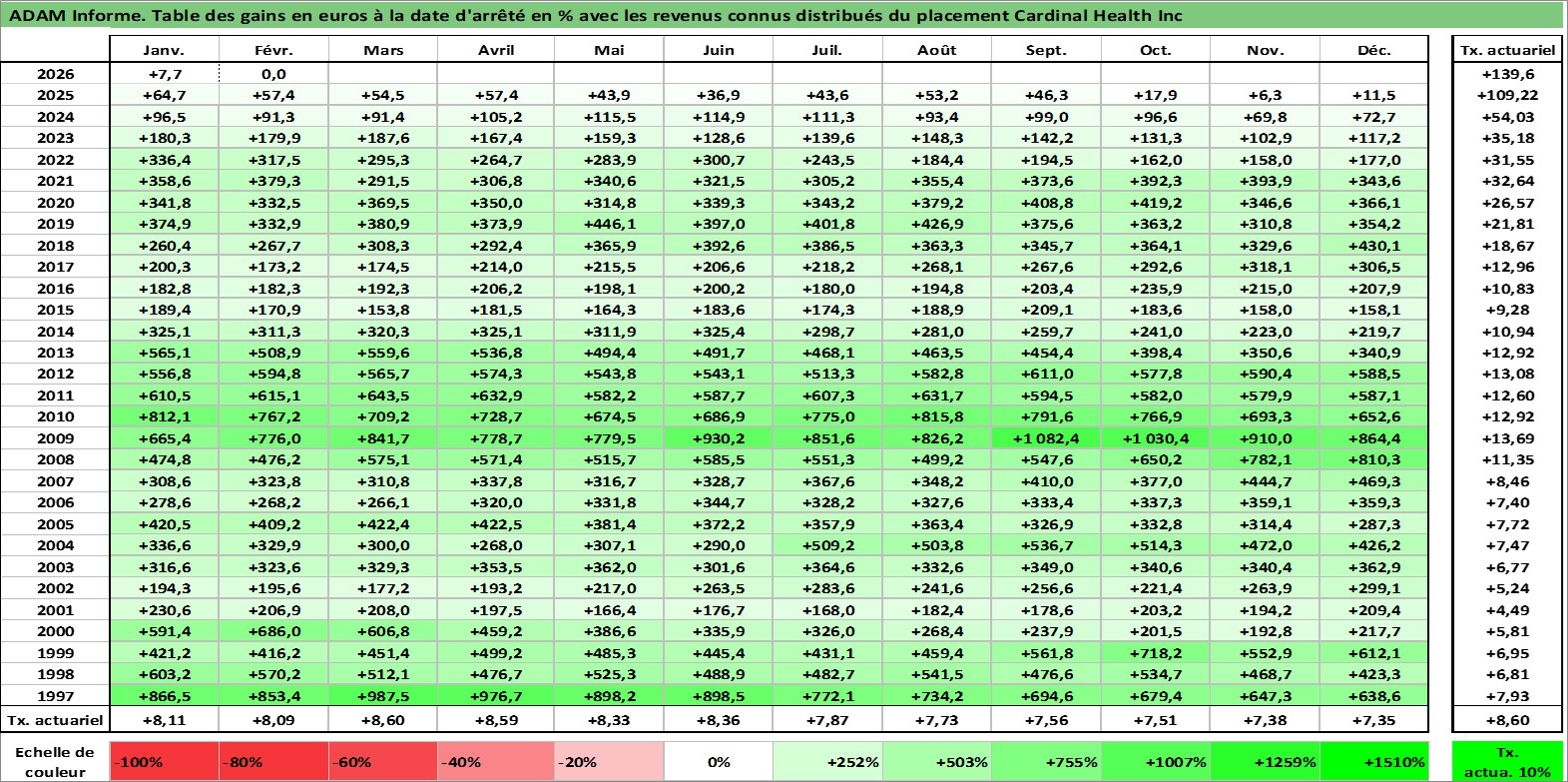
Task: Click the Tx. actuariel bottom row label
Action: 55,719
